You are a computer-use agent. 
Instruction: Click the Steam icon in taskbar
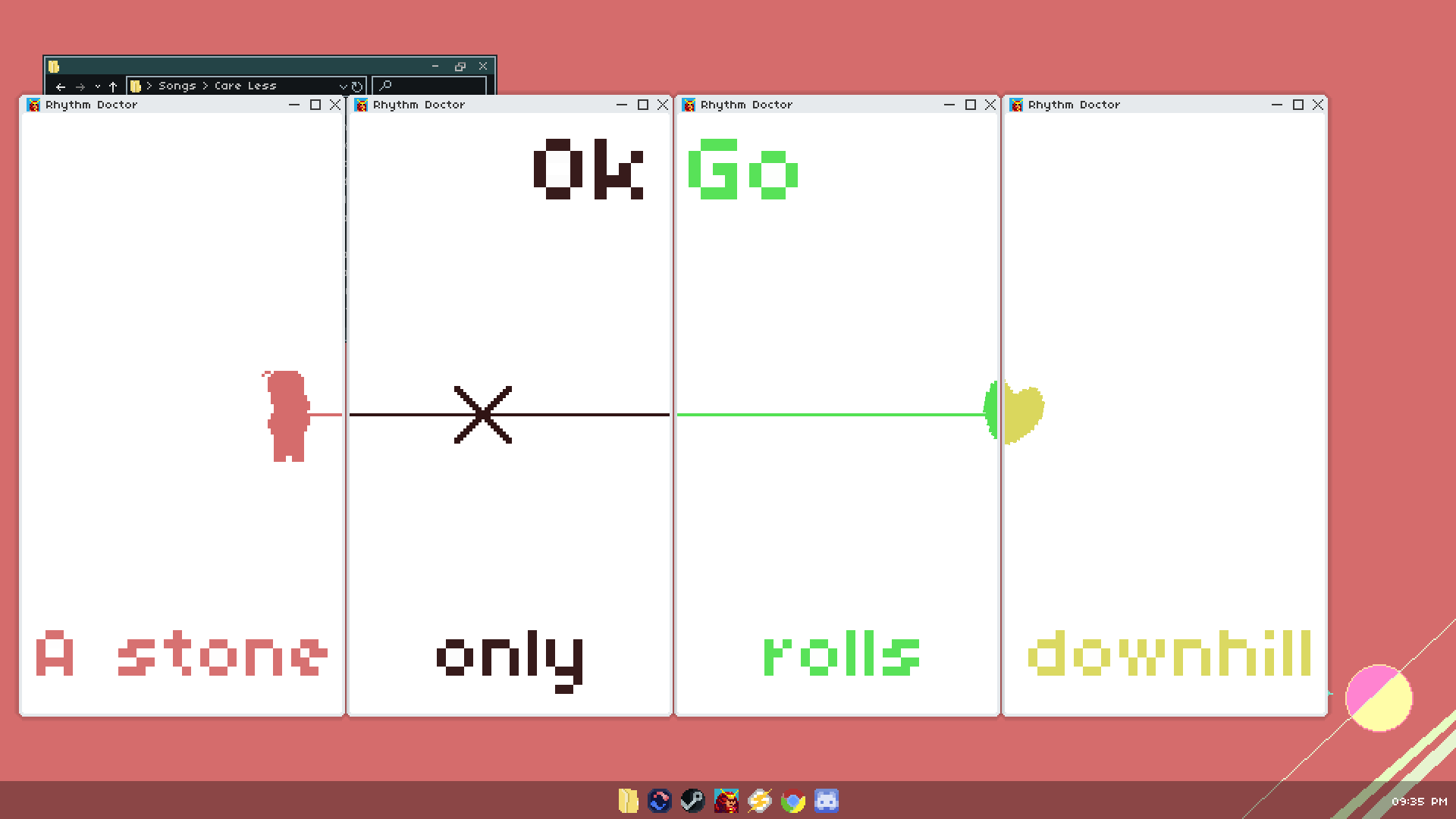pos(692,801)
